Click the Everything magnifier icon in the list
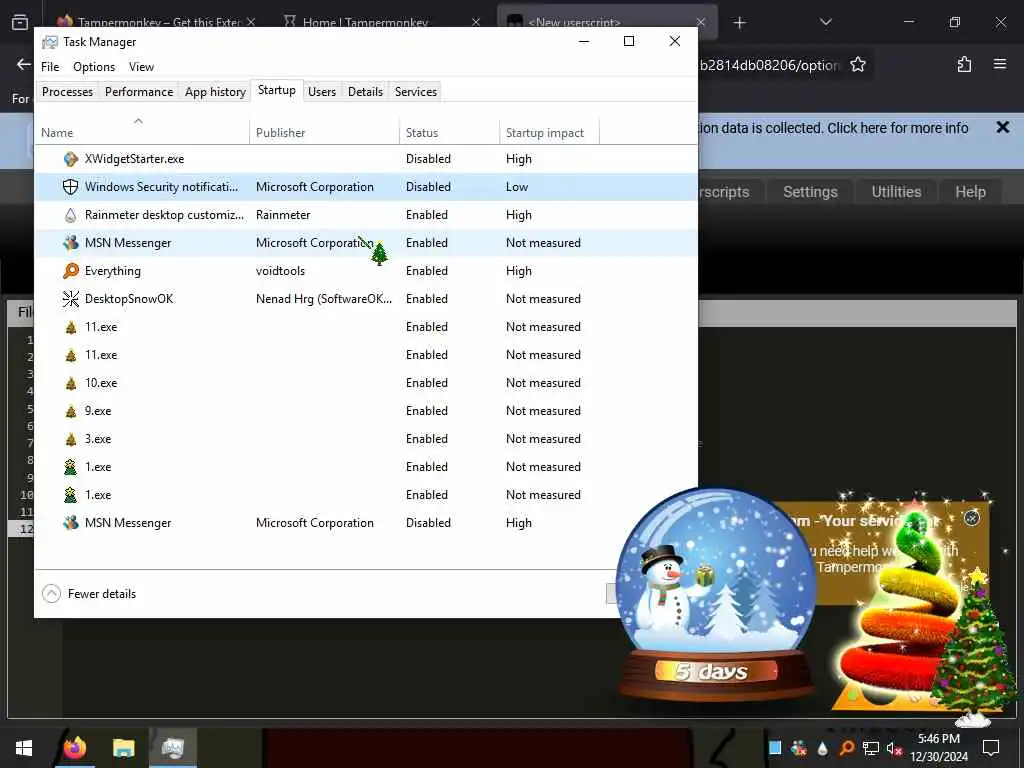 (x=71, y=271)
